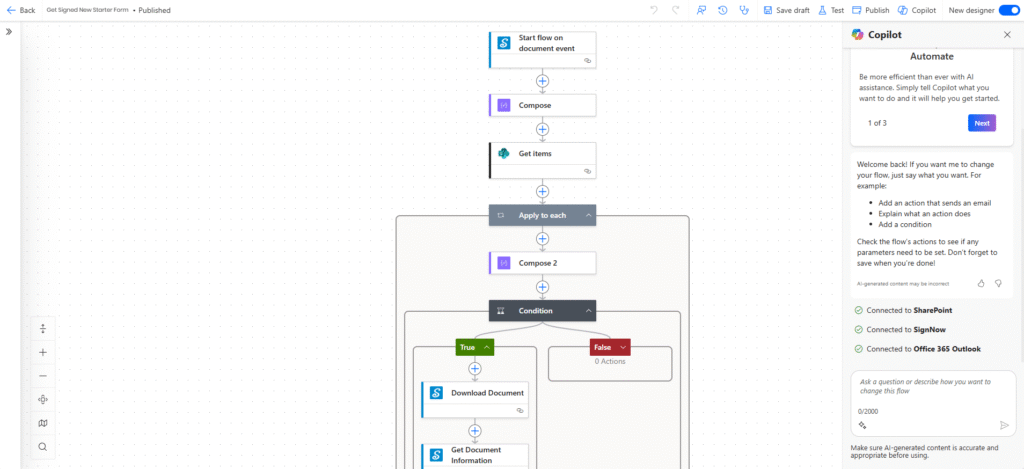
Task: Collapse the Apply to each loop
Action: pyautogui.click(x=589, y=215)
